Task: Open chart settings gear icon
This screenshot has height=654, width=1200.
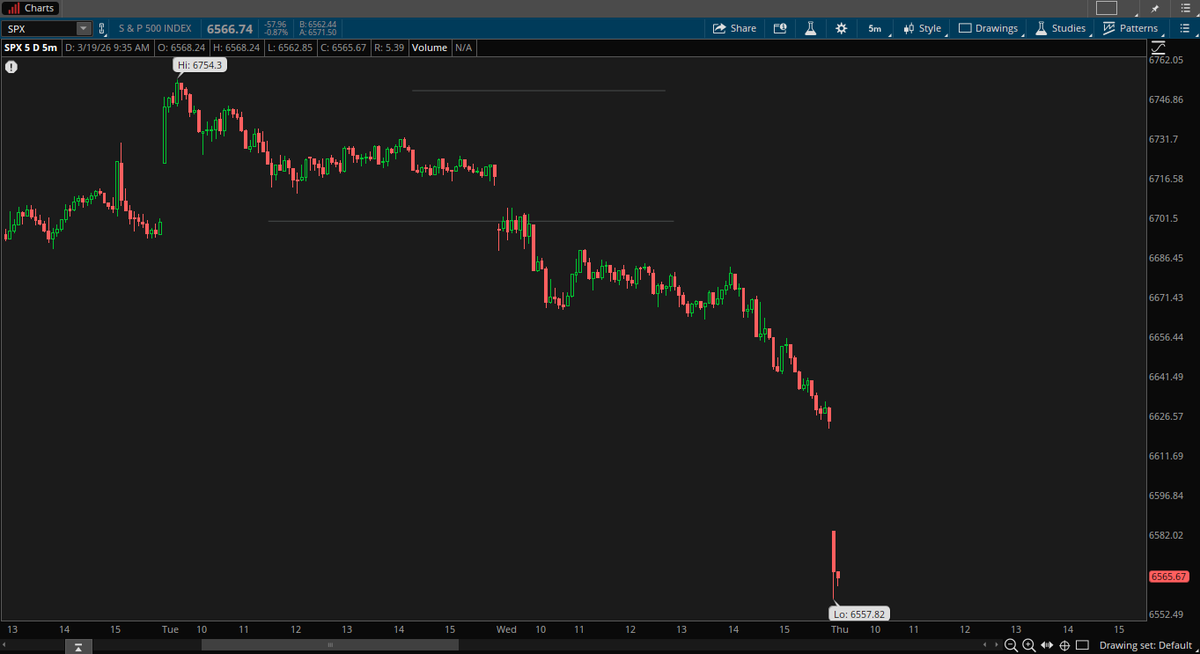Action: pyautogui.click(x=841, y=29)
